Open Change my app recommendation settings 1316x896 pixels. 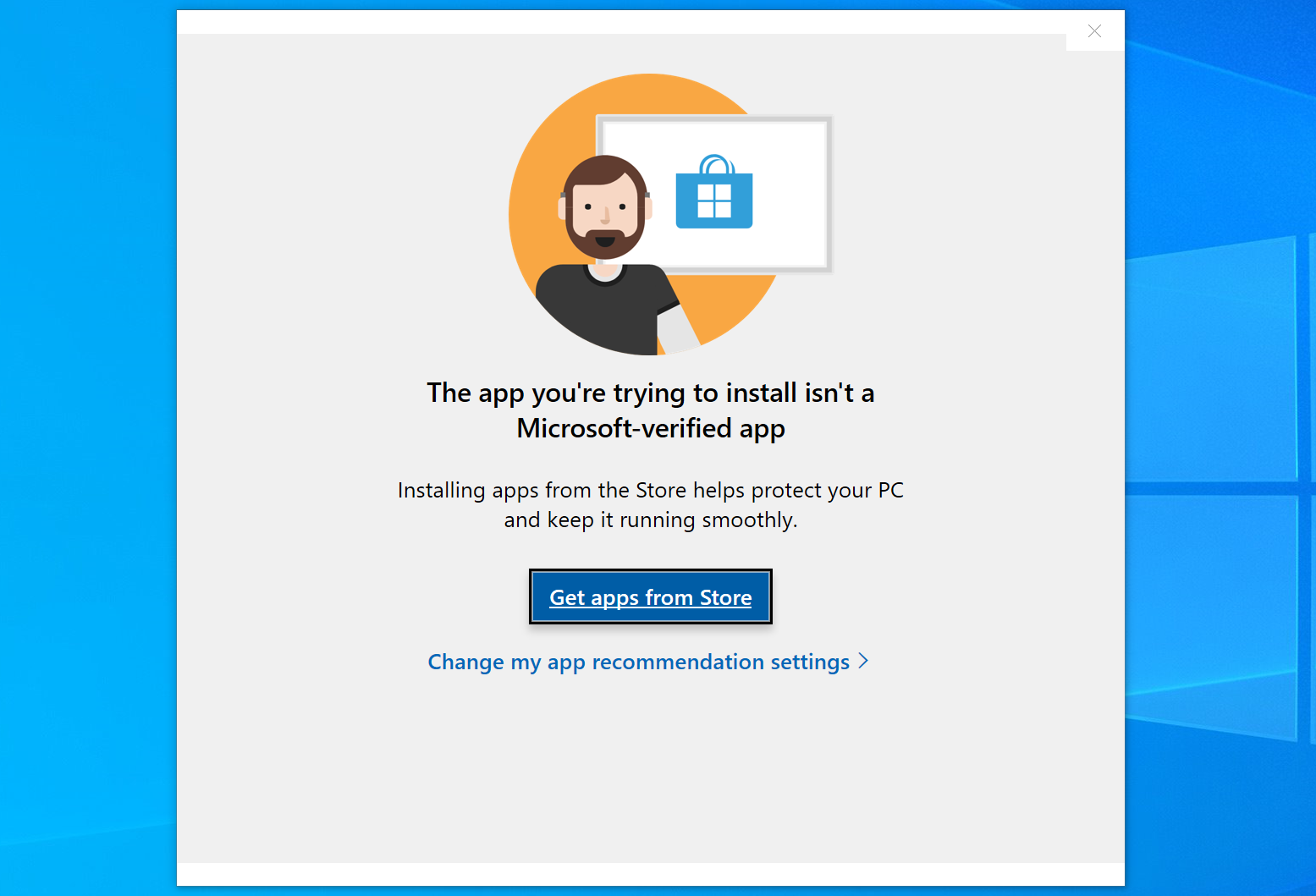coord(638,662)
